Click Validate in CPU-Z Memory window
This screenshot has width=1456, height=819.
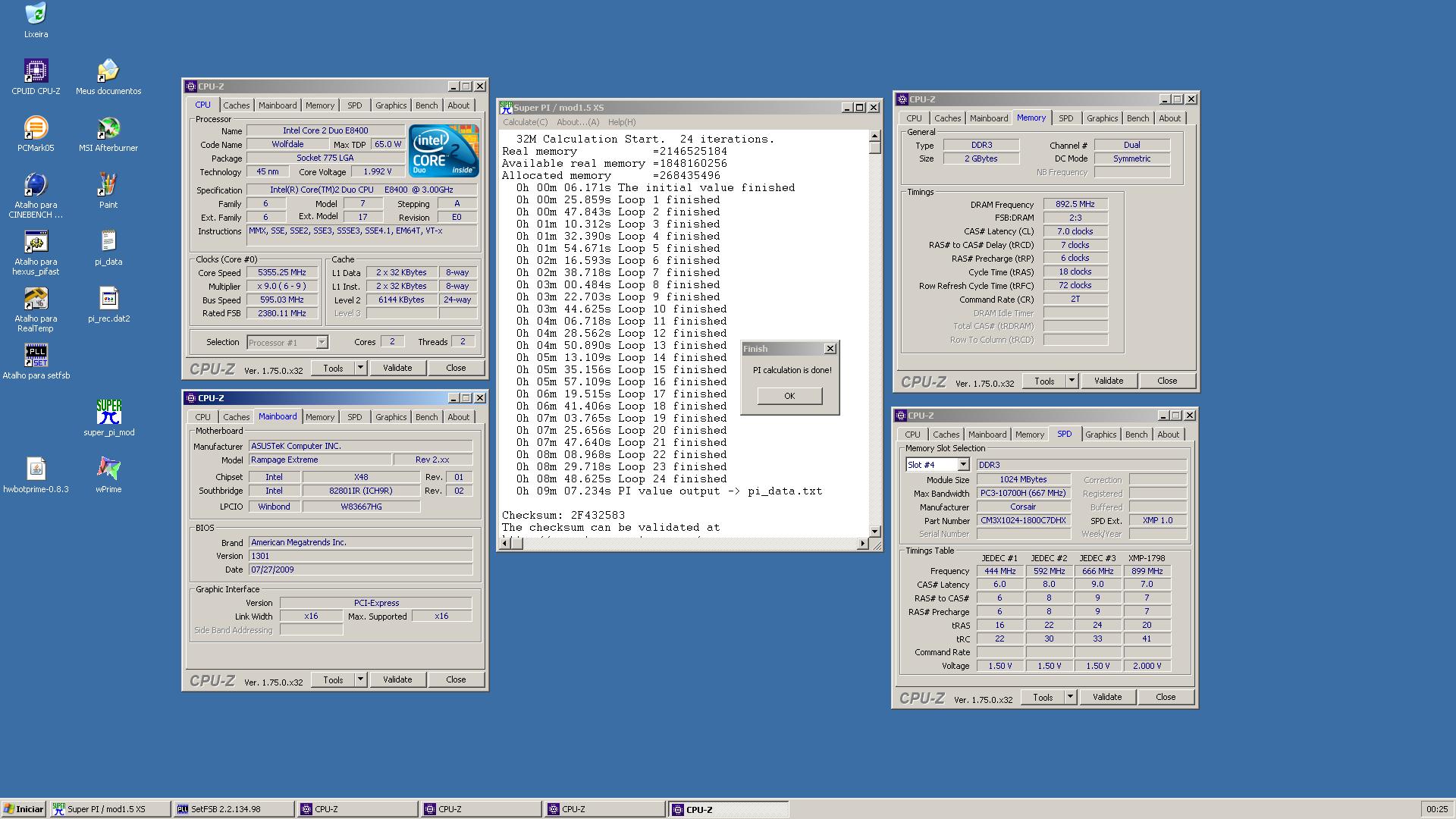[x=1109, y=381]
